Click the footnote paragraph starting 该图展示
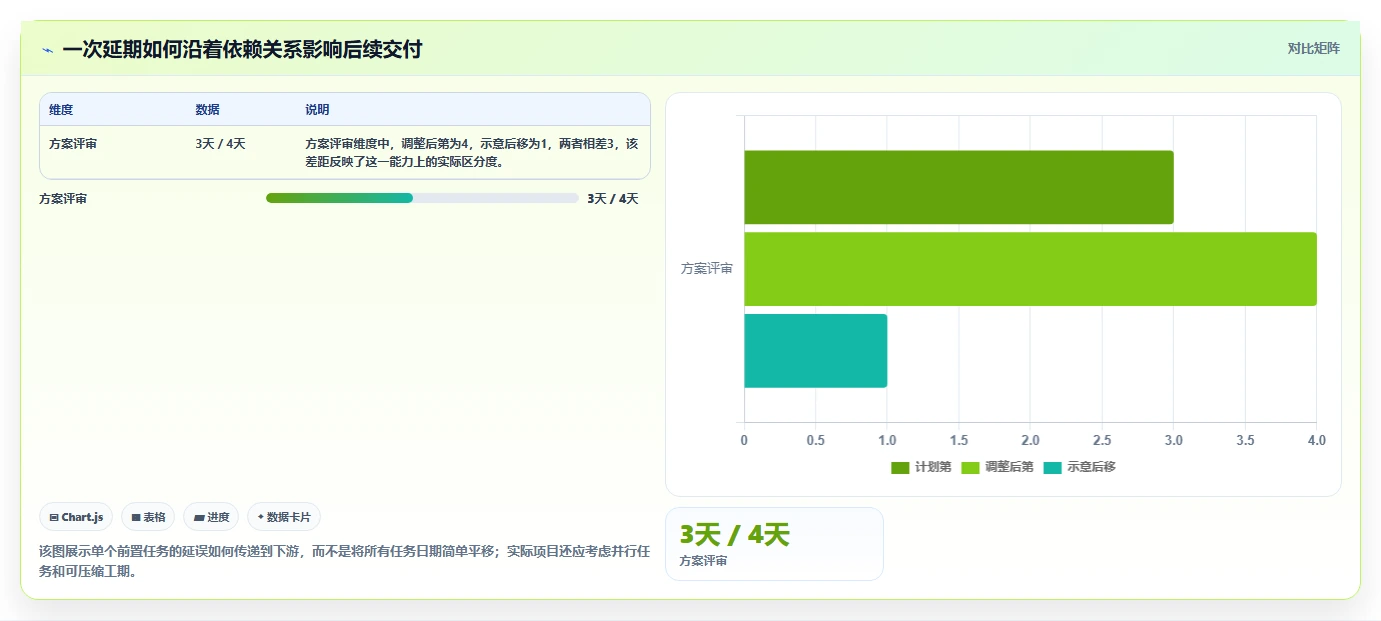Viewport: 1381px width, 621px height. click(x=345, y=561)
